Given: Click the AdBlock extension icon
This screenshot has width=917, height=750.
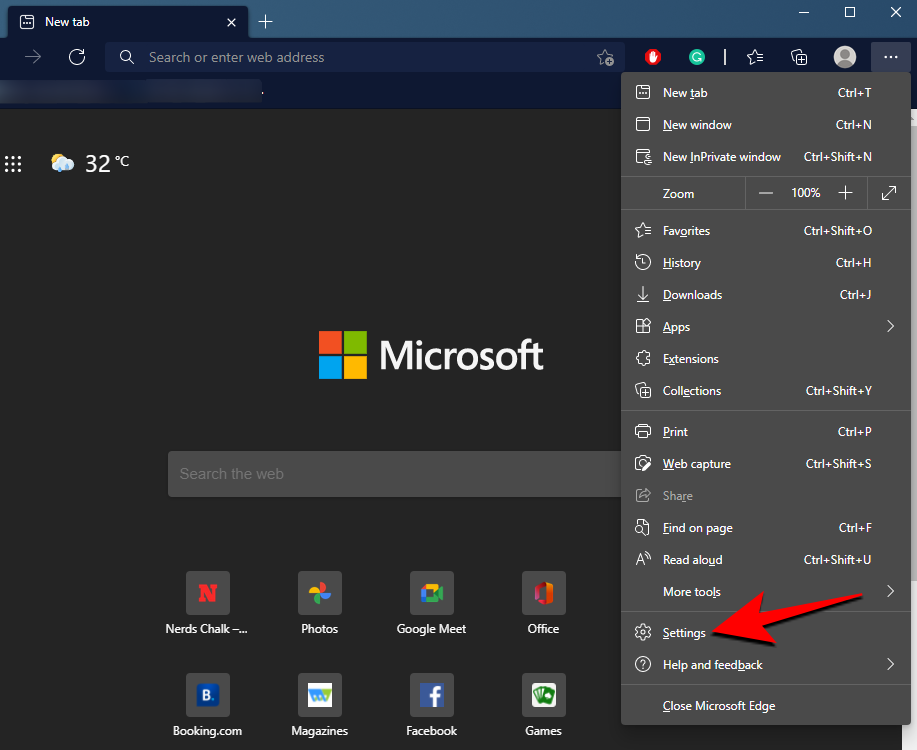Looking at the screenshot, I should coord(652,57).
